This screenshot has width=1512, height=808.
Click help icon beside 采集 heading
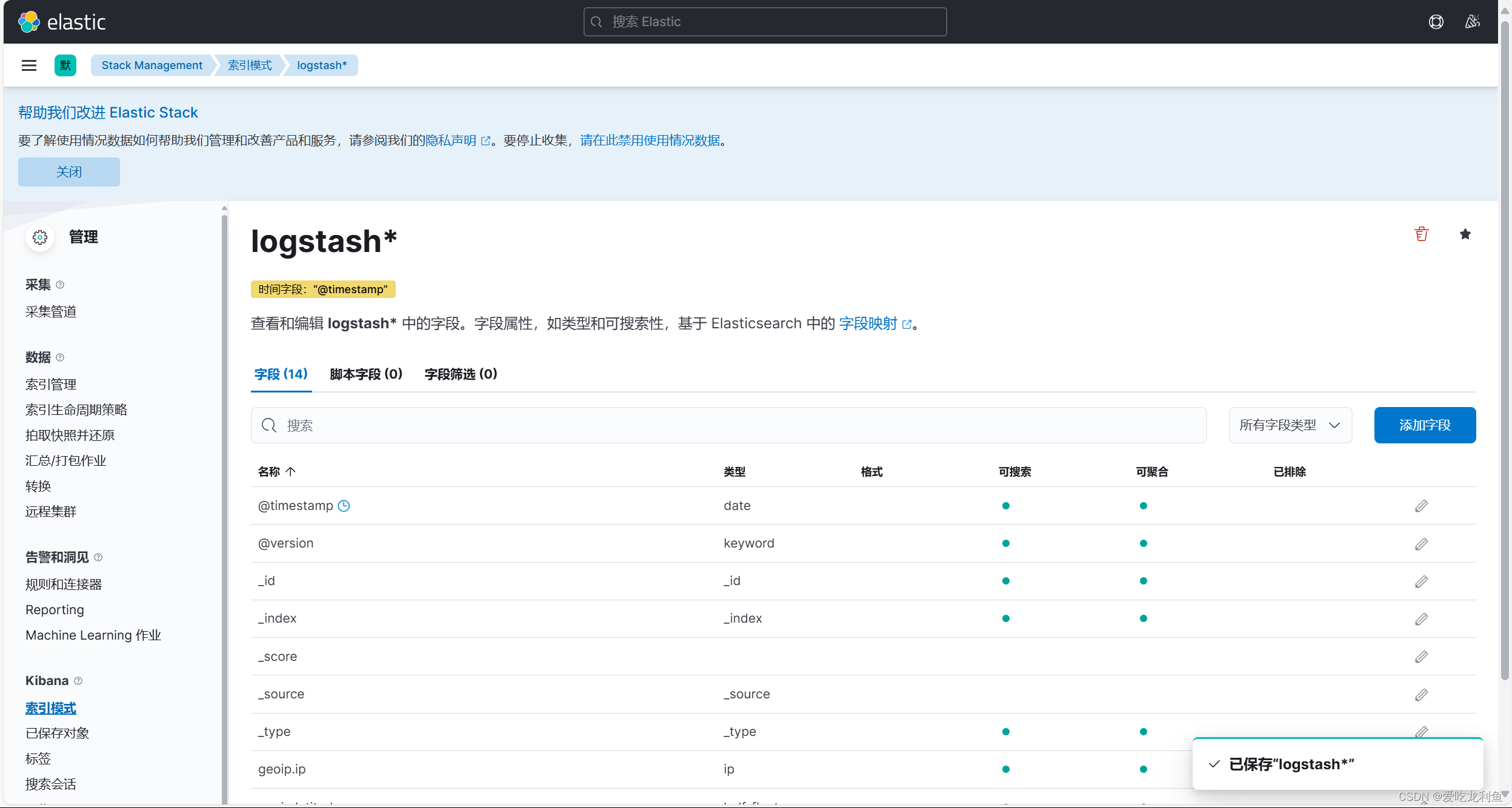coord(60,285)
